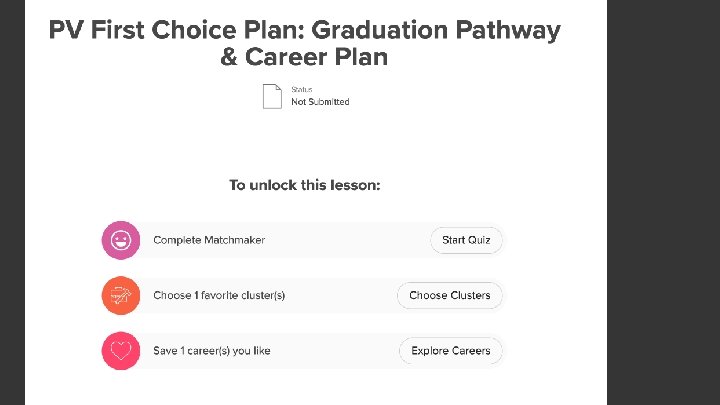The height and width of the screenshot is (405, 720).
Task: Select 'Save 1 career(s) you like' text
Action: pos(212,351)
